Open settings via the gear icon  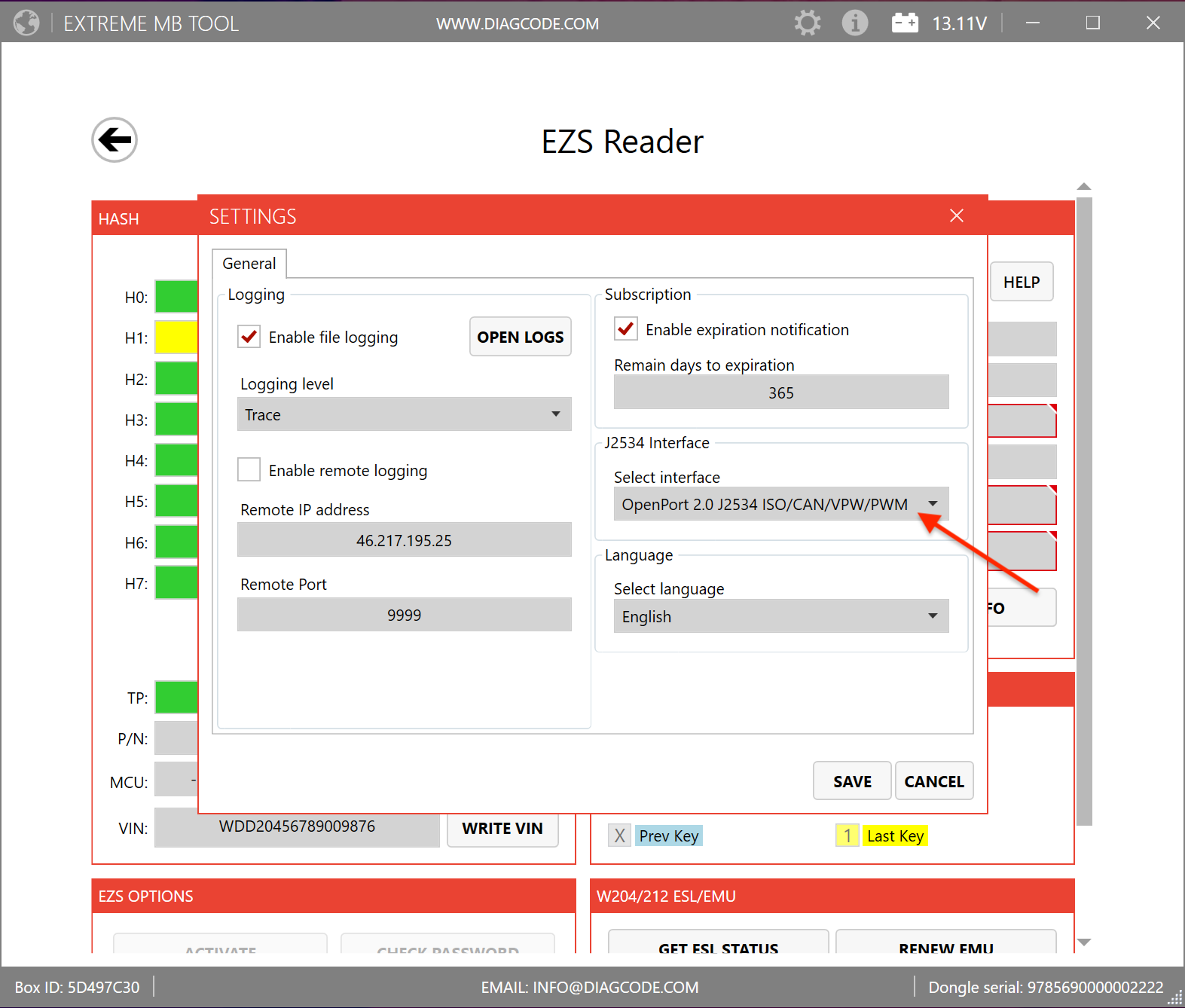tap(807, 23)
